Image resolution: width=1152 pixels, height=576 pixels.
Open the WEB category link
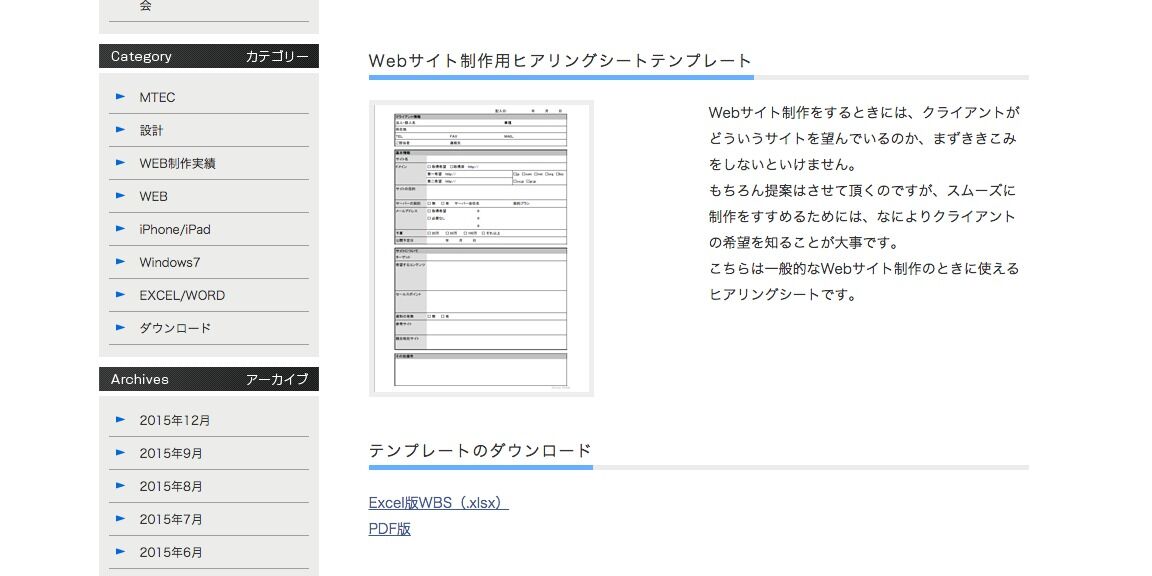click(x=153, y=196)
